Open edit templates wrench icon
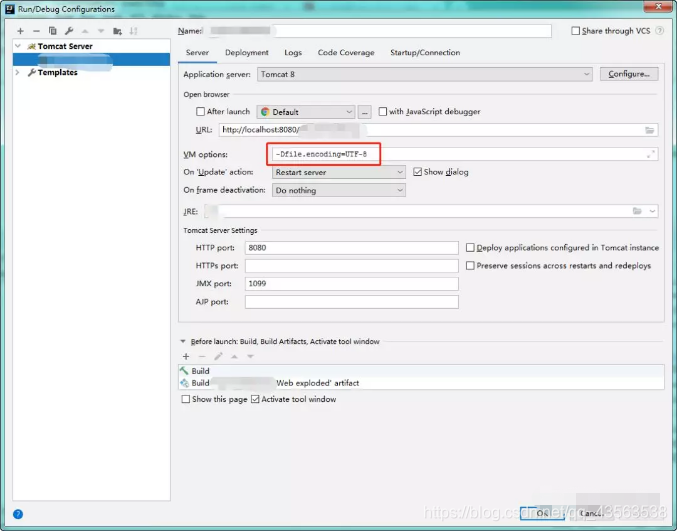 click(x=69, y=31)
